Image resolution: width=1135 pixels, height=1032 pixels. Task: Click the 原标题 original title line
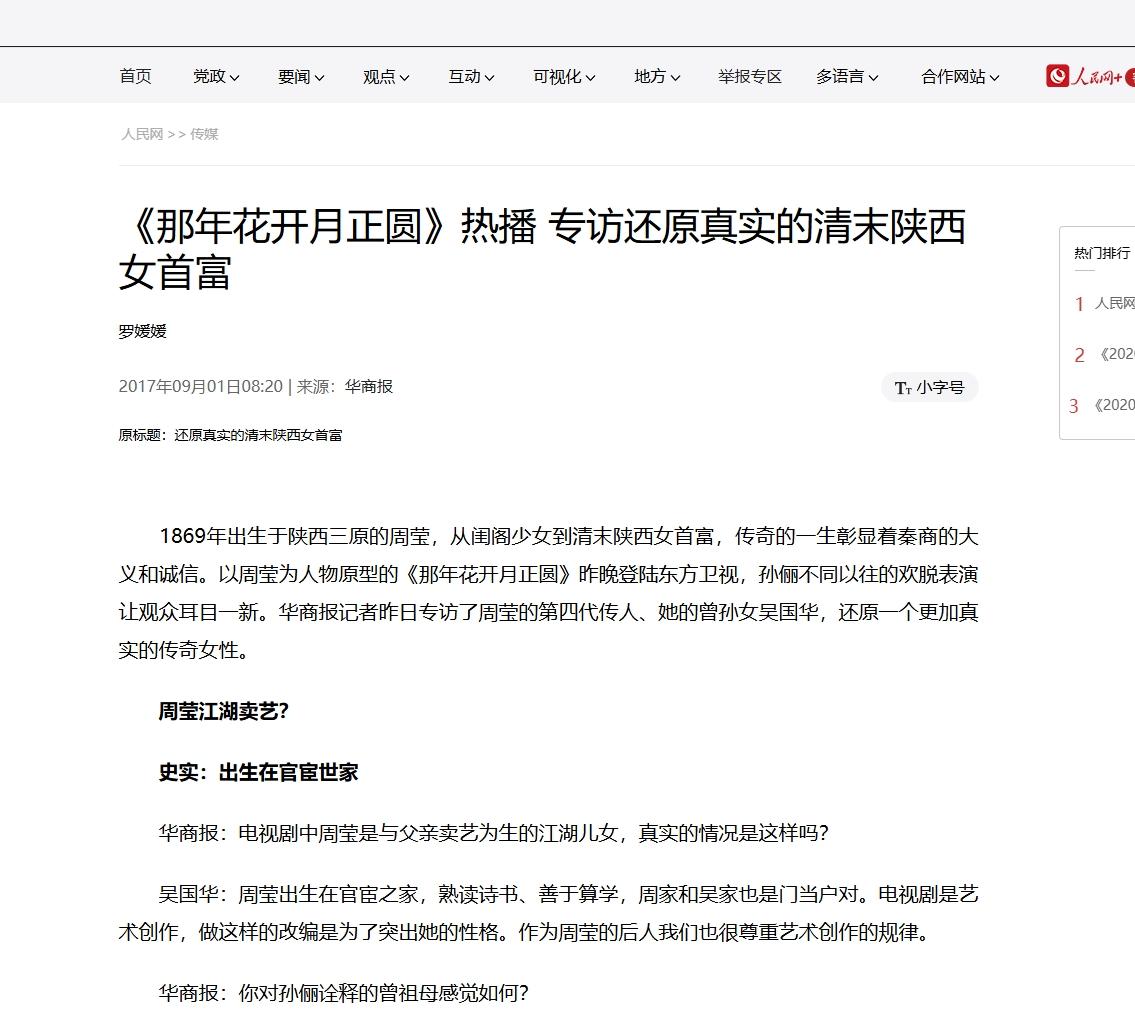click(230, 435)
